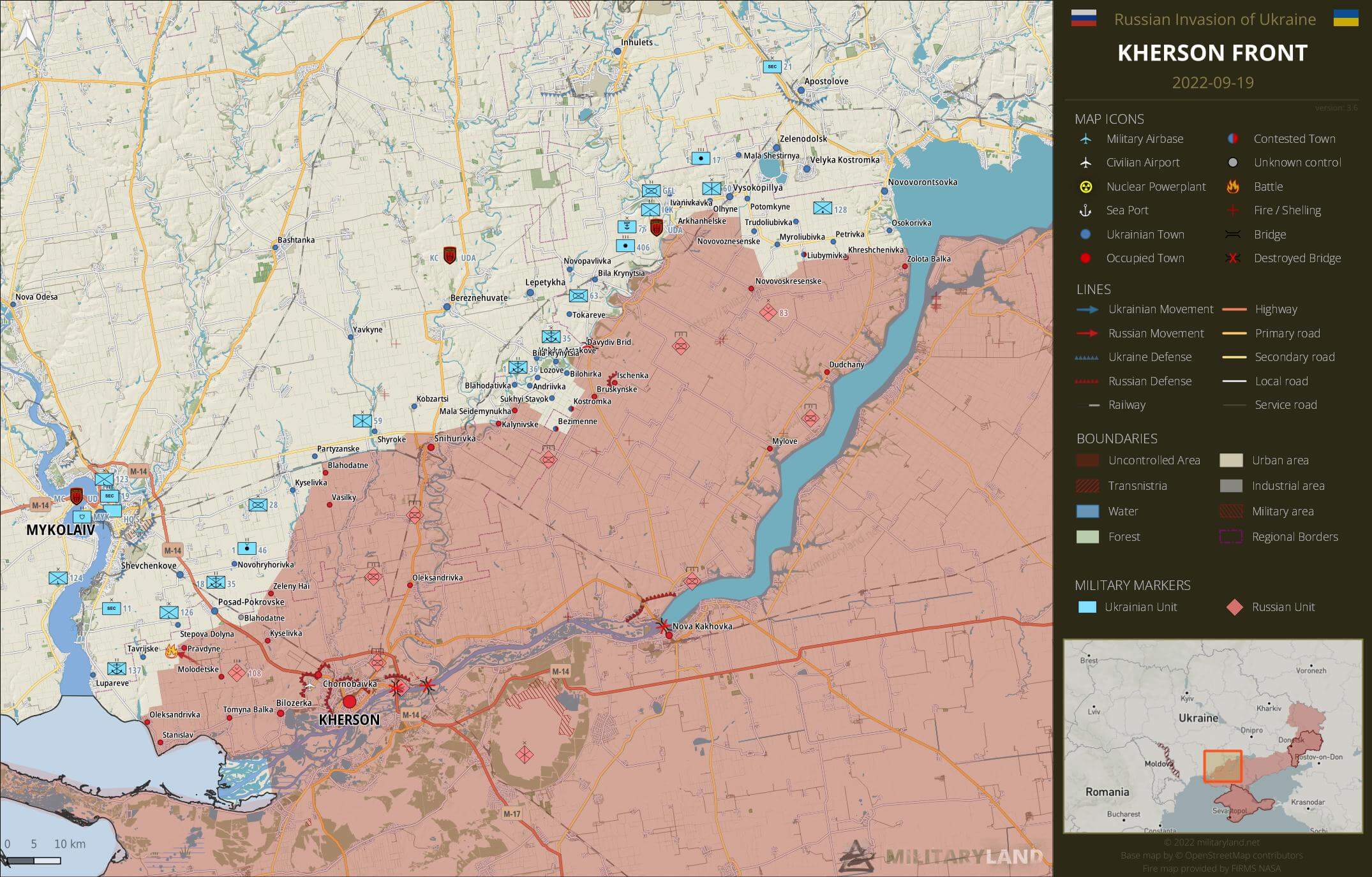The height and width of the screenshot is (877, 1372).
Task: Click the Ukrainian unit marker numbered 59
Action: [362, 420]
